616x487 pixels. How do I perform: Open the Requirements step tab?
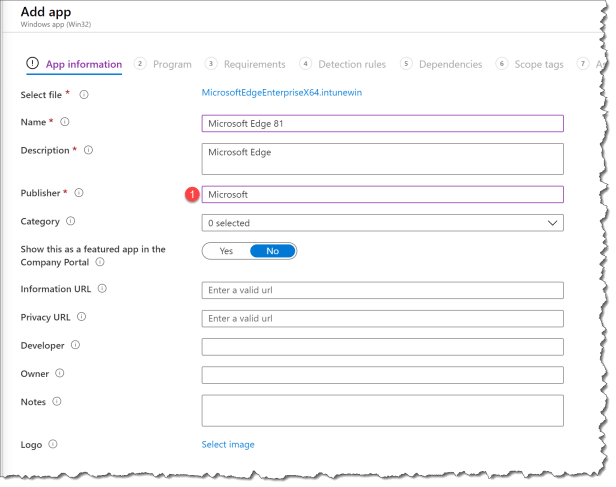coord(245,64)
